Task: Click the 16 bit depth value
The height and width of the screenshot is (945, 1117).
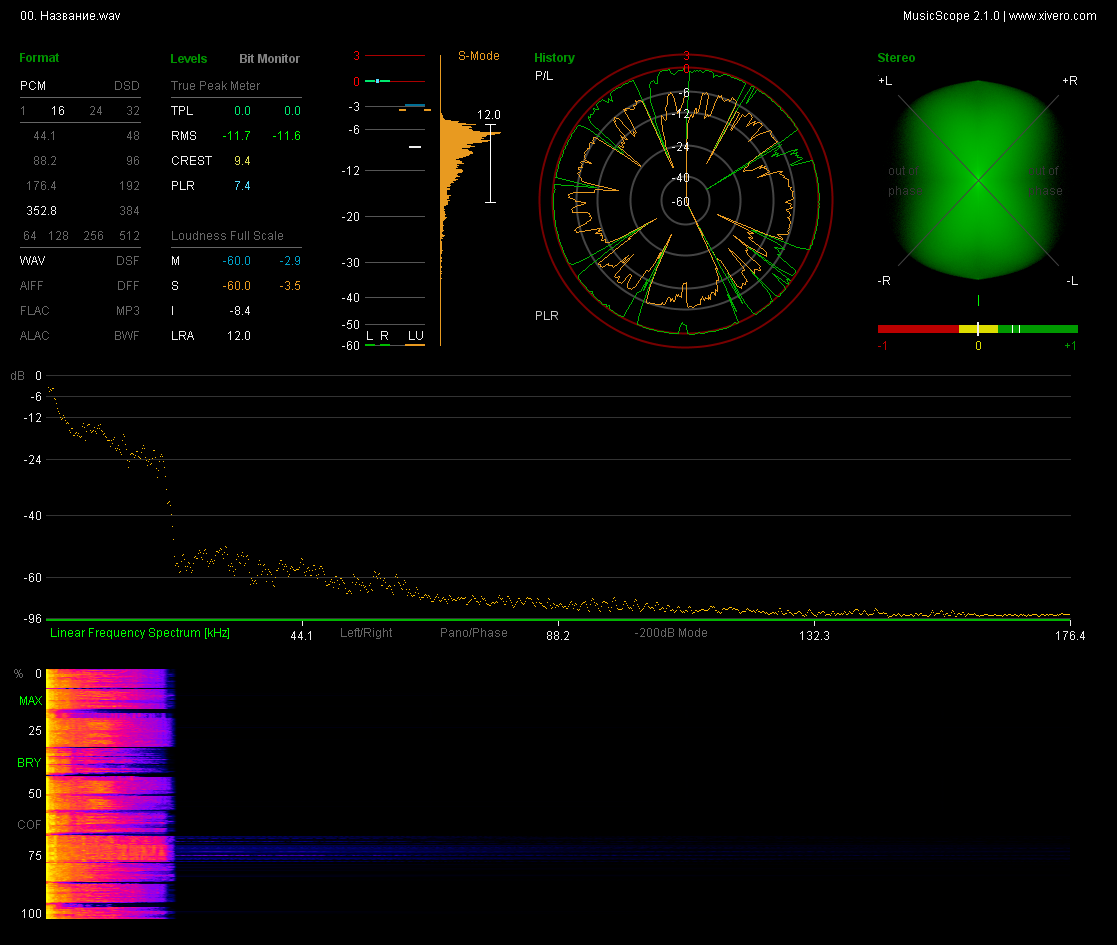Action: click(58, 111)
